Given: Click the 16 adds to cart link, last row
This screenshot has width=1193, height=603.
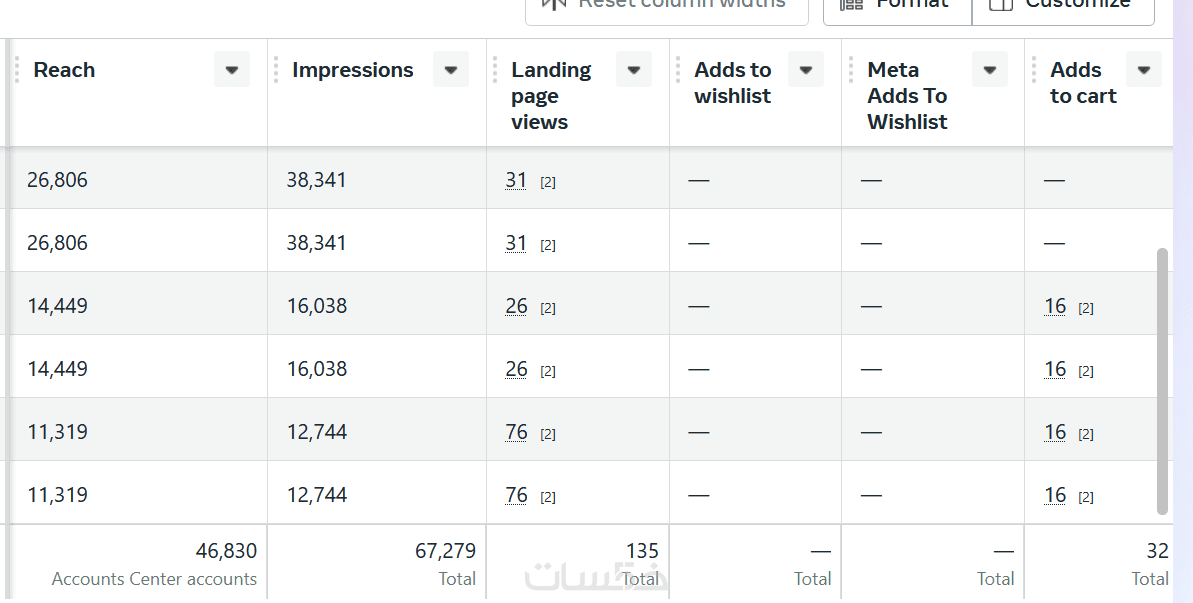Looking at the screenshot, I should (1055, 495).
